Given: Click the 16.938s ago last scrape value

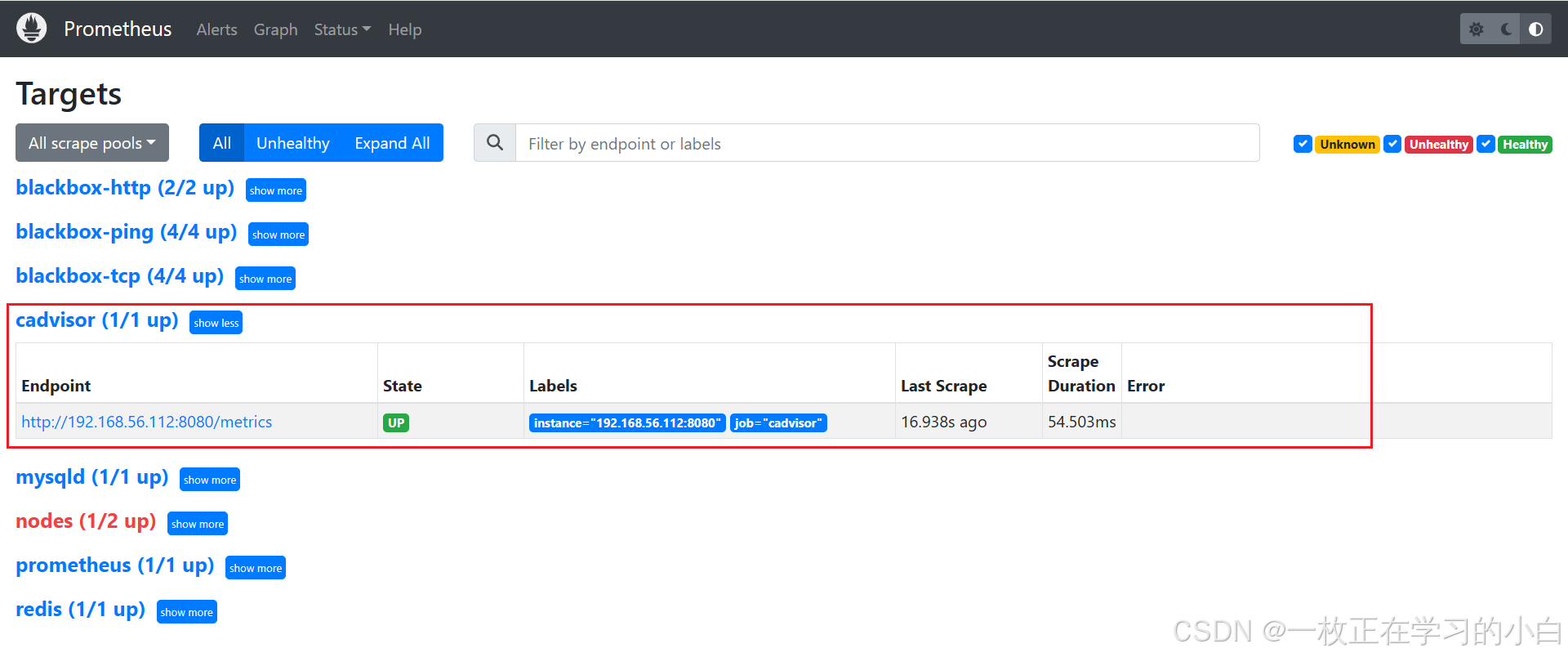Looking at the screenshot, I should click(944, 422).
